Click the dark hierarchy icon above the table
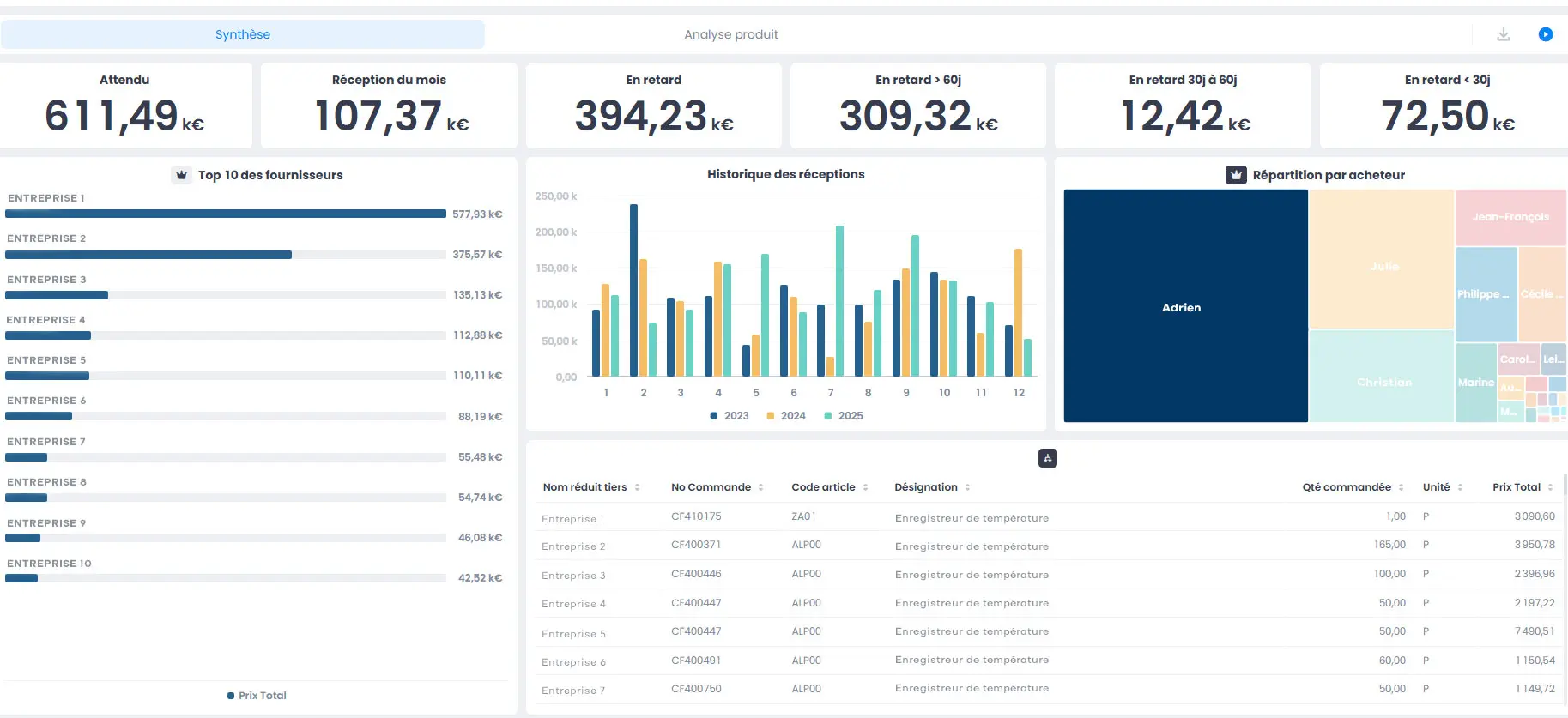The width and height of the screenshot is (1568, 718). coord(1047,458)
